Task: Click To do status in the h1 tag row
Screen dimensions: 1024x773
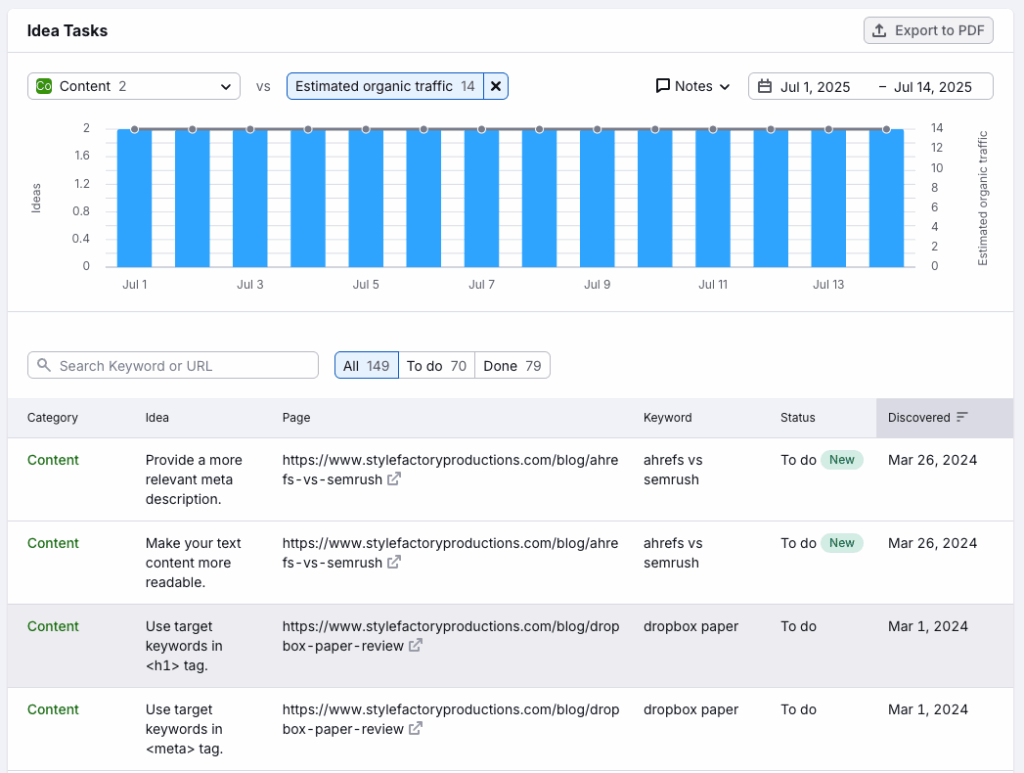Action: pyautogui.click(x=798, y=626)
